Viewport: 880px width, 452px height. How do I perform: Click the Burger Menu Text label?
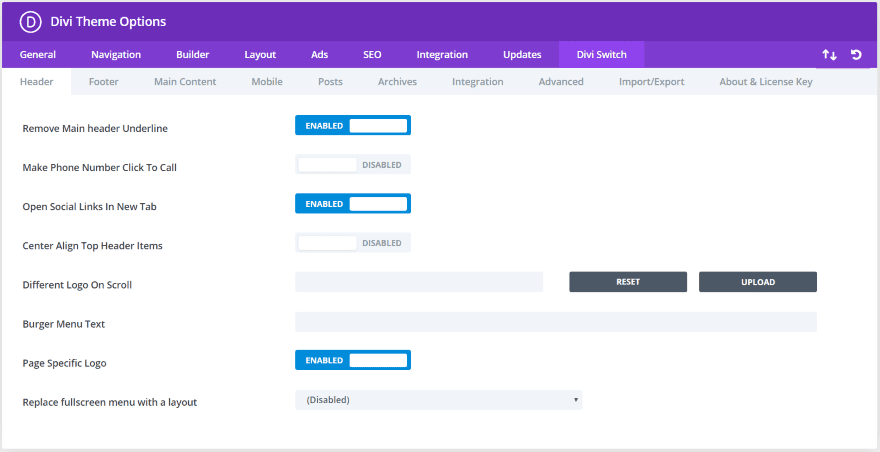[64, 324]
